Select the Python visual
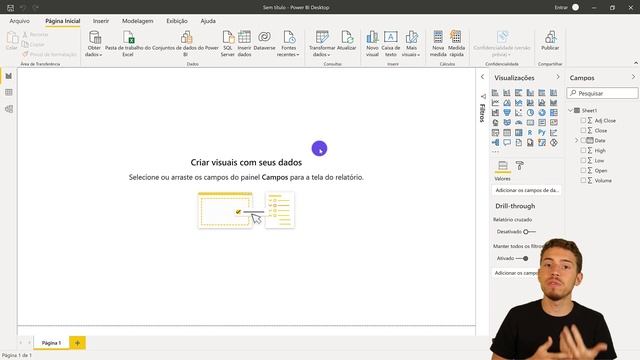 tap(542, 132)
